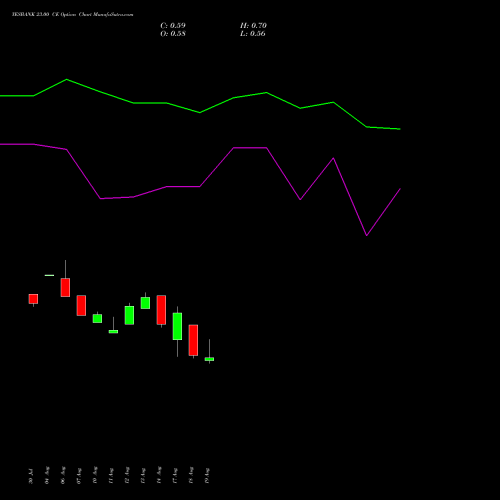Click the 18 Aug date label
Image resolution: width=500 pixels, height=500 pixels.
coord(191,475)
